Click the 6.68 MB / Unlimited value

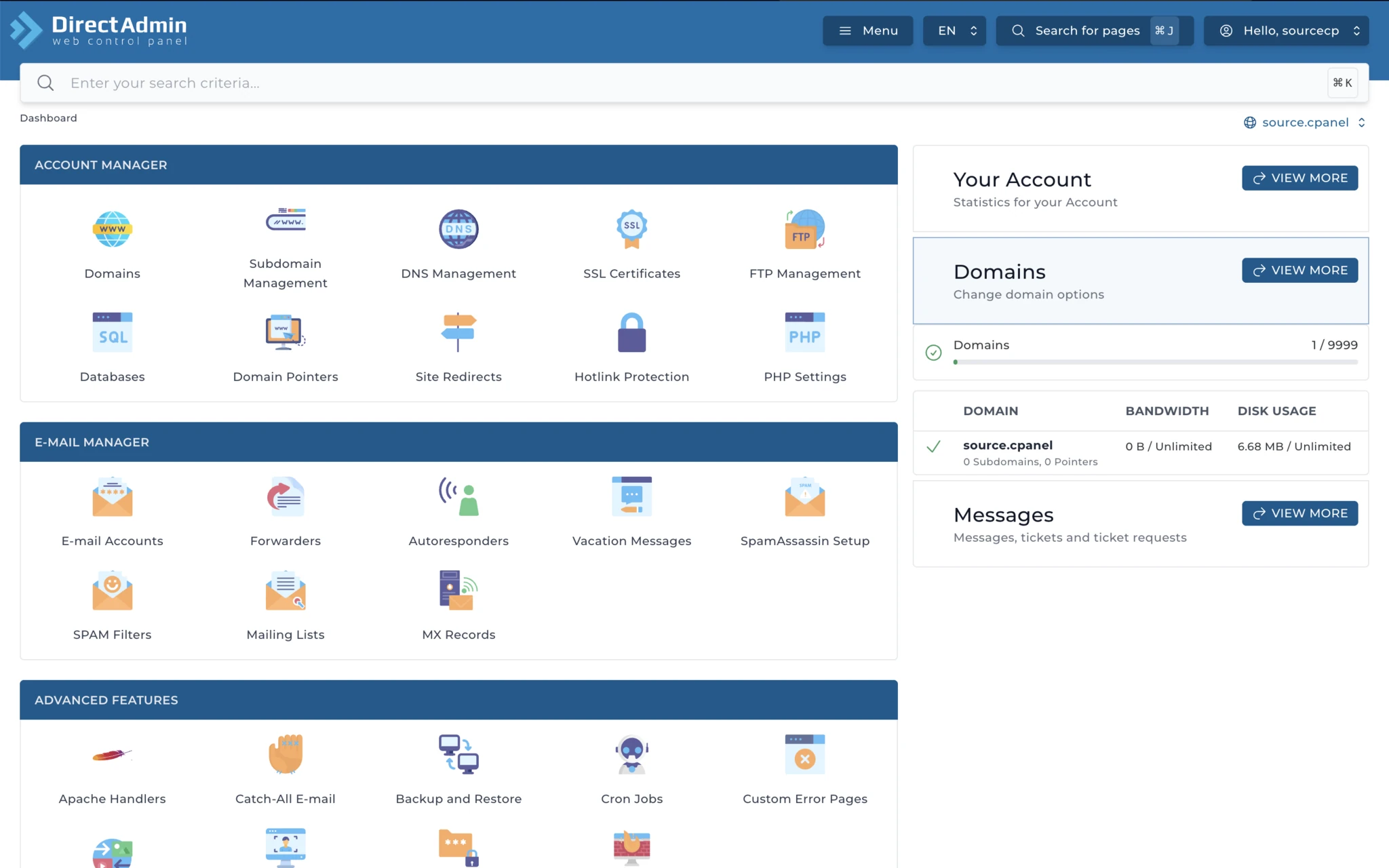coord(1293,446)
